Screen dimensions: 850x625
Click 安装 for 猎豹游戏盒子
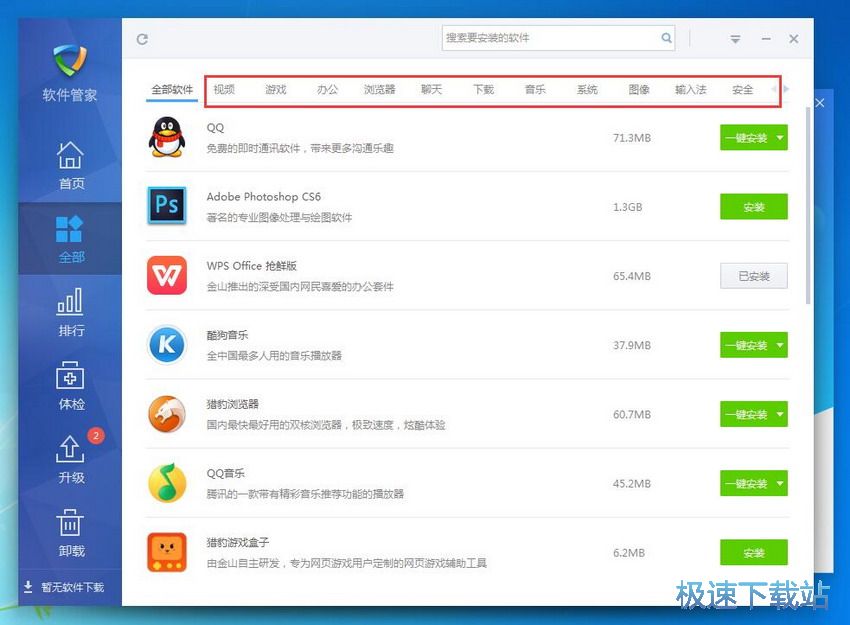tap(754, 553)
